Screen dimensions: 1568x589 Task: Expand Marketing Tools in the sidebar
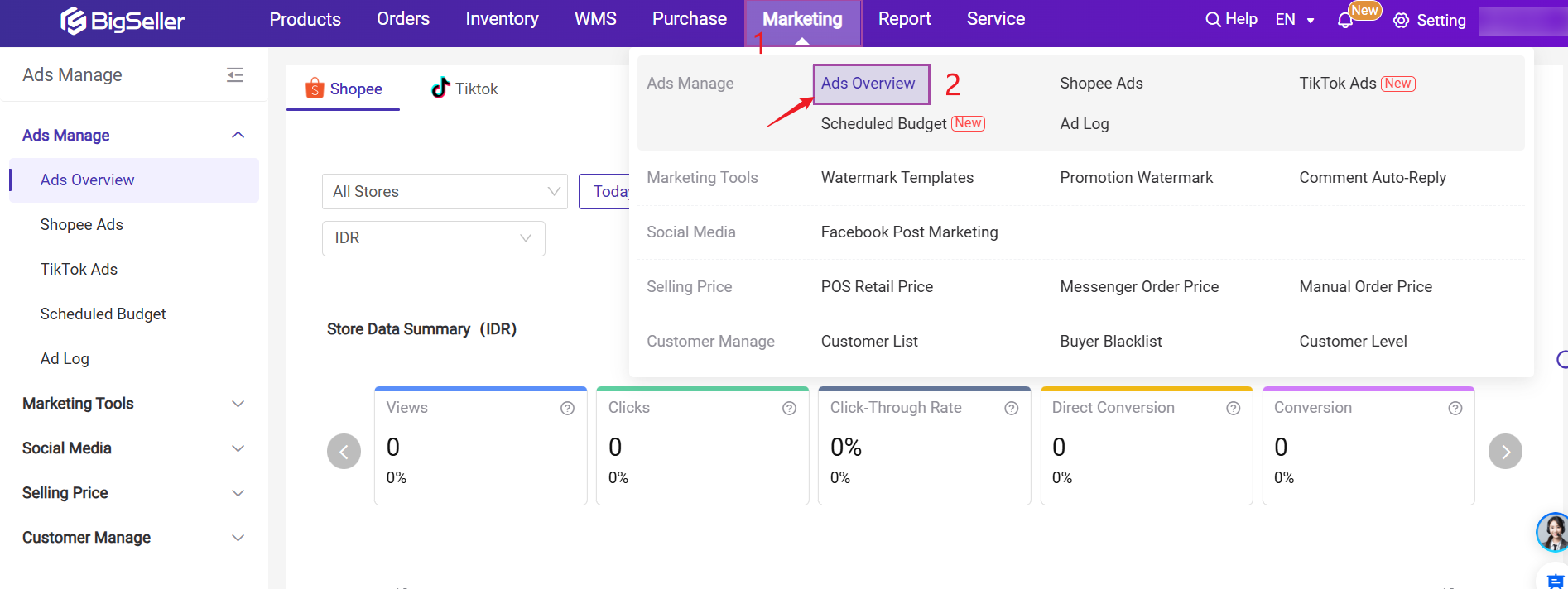coord(133,404)
